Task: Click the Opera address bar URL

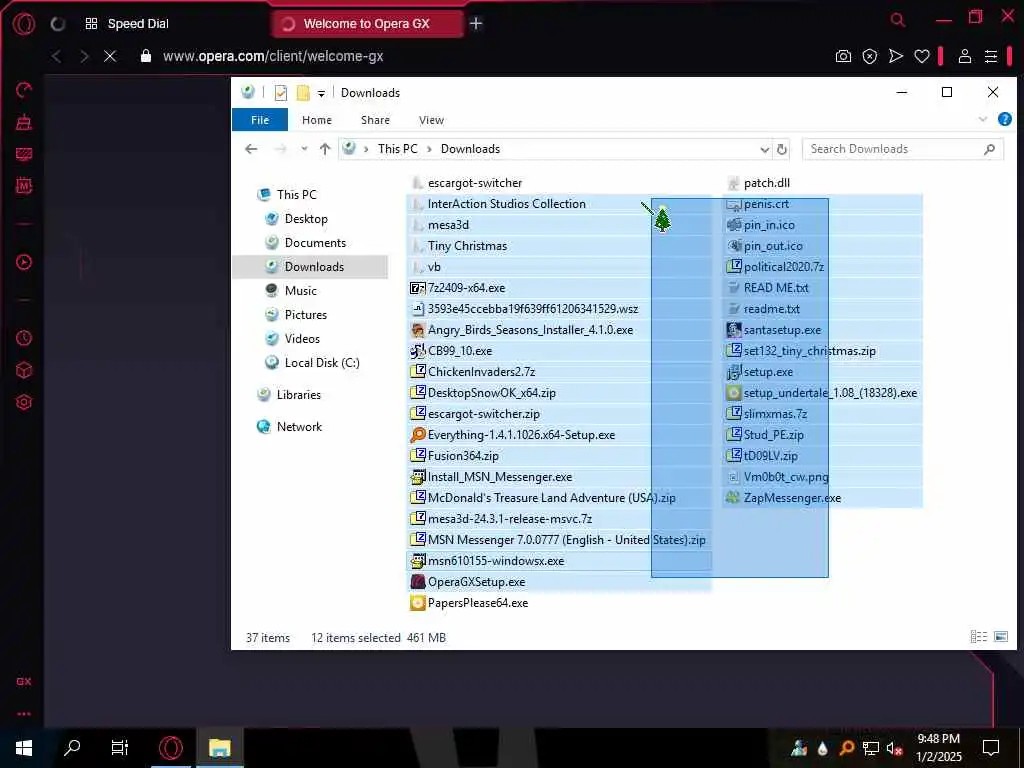Action: tap(273, 56)
